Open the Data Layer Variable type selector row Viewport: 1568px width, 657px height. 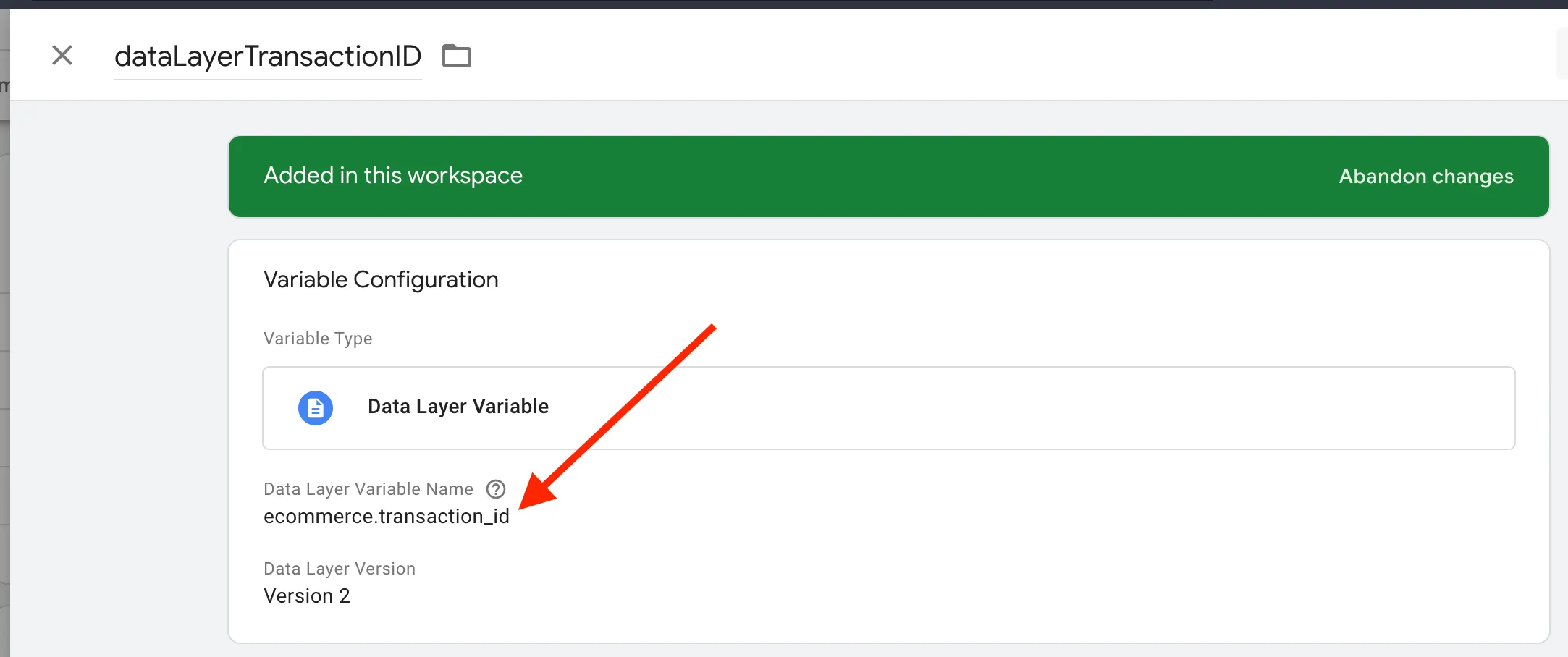click(x=889, y=408)
